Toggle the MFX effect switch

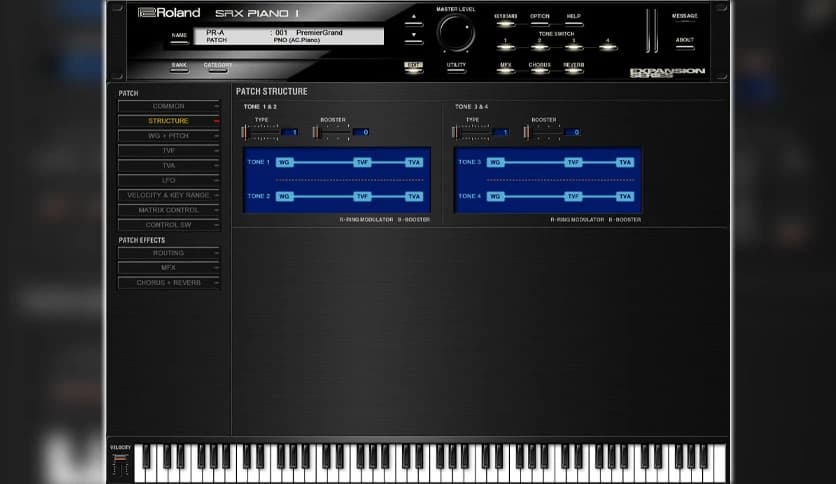[x=505, y=68]
